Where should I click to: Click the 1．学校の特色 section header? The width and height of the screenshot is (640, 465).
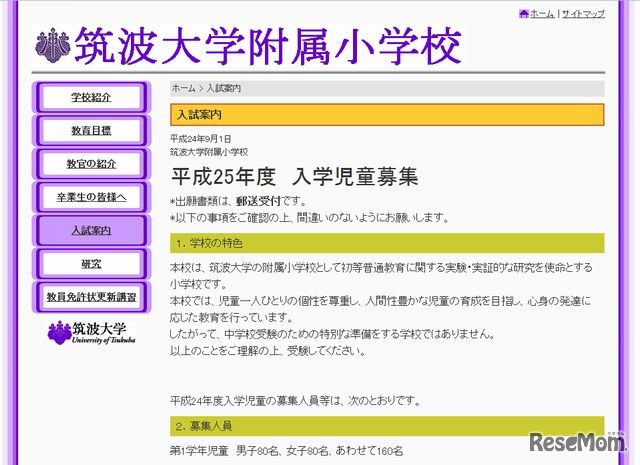tap(387, 243)
